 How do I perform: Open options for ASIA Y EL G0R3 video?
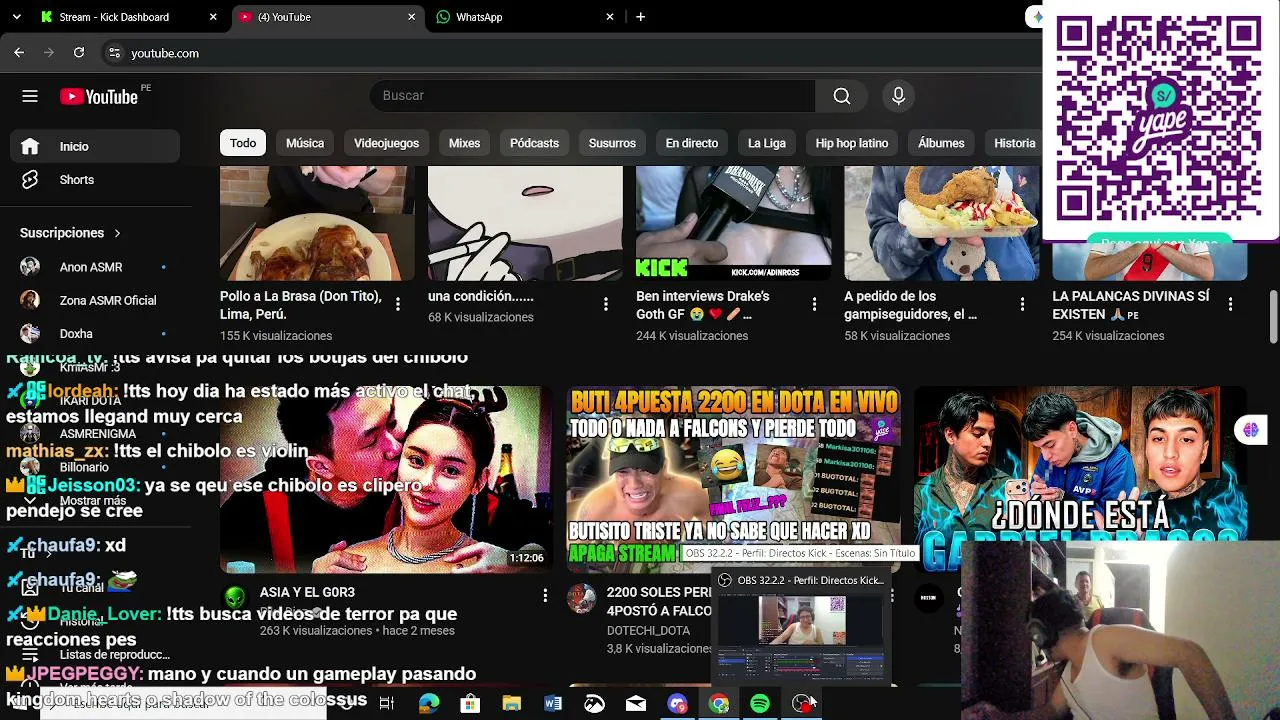point(545,596)
